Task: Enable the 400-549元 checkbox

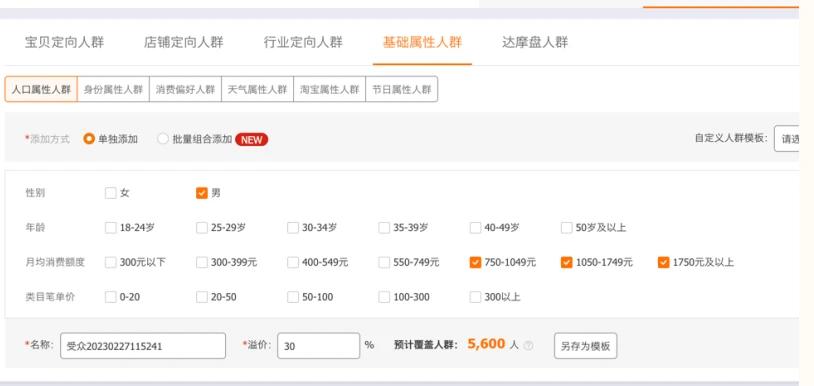Action: (293, 263)
